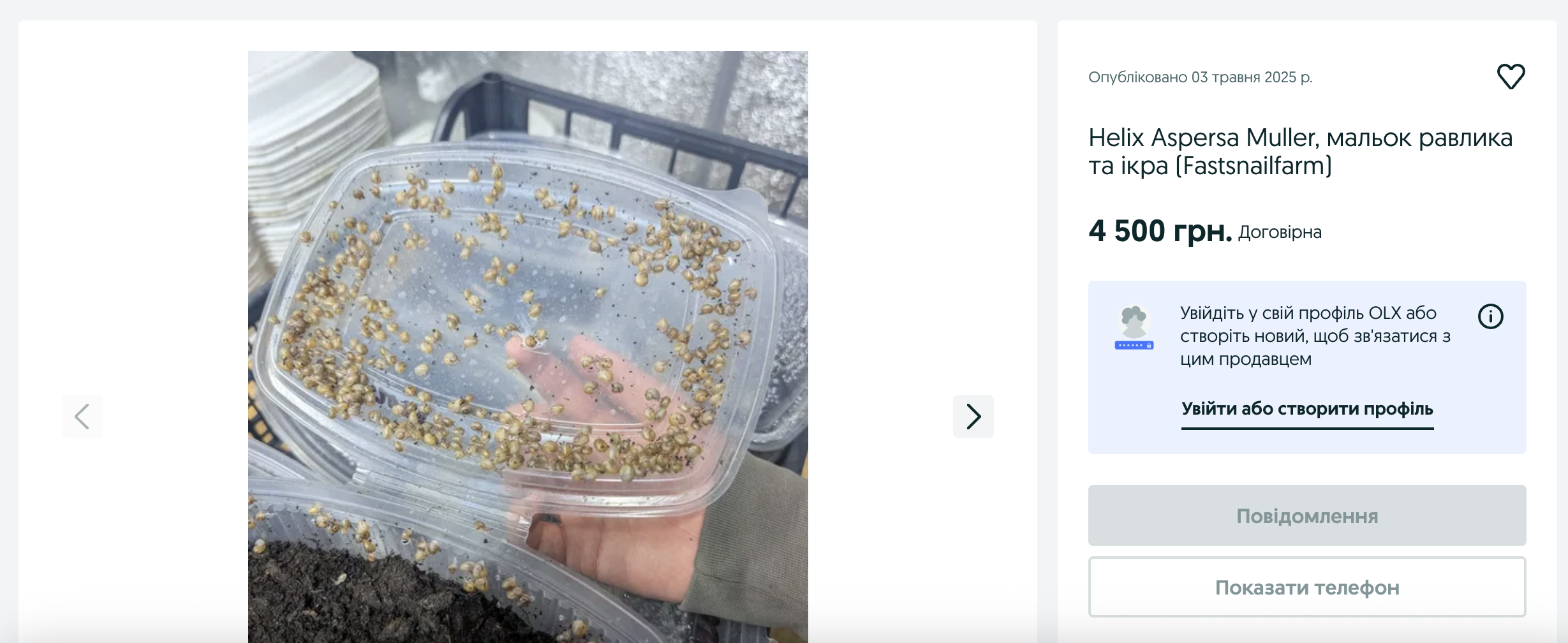The height and width of the screenshot is (643, 1568).
Task: Click the profile avatar illustration
Action: (1134, 327)
